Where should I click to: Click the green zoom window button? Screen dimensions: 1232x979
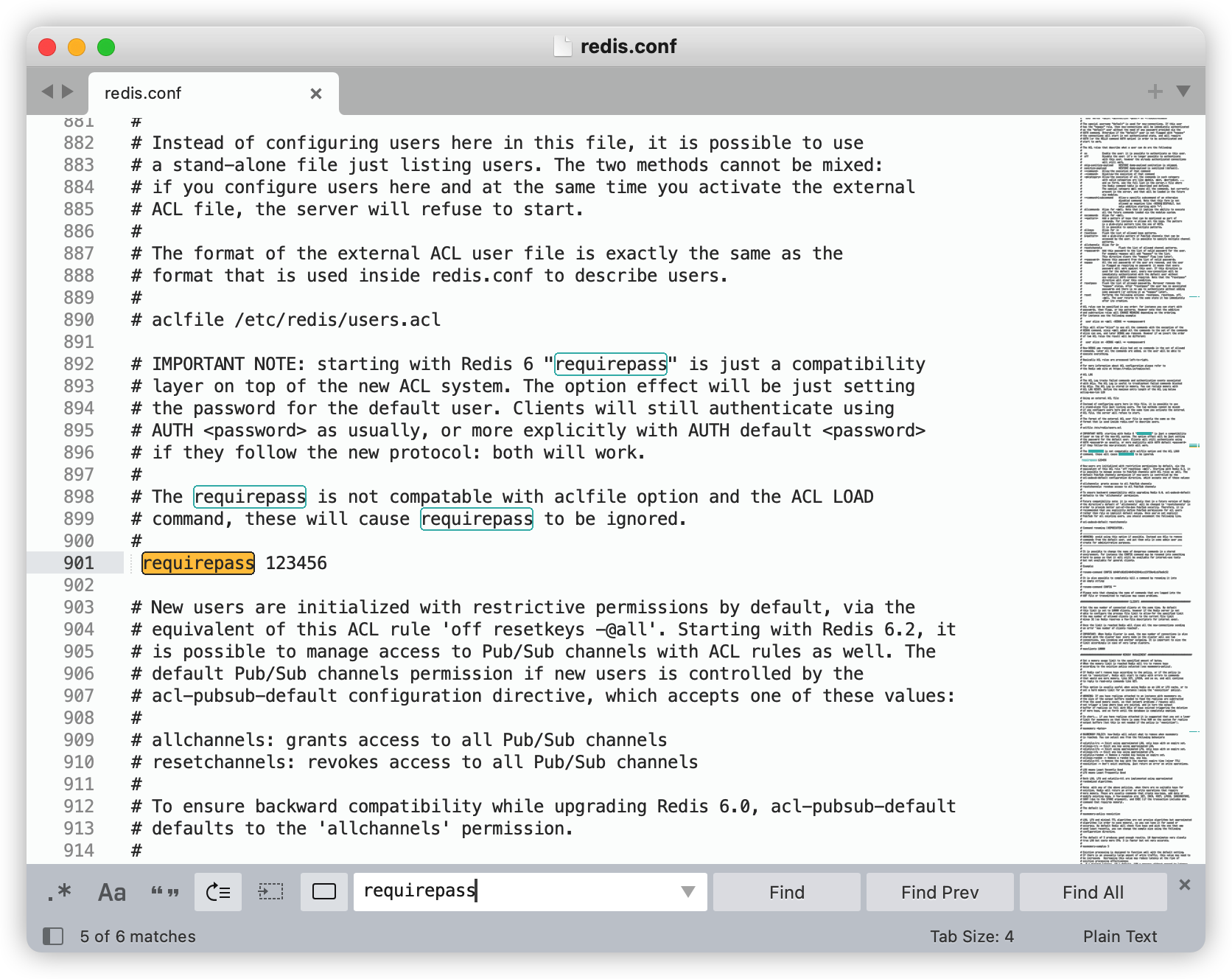pyautogui.click(x=106, y=47)
